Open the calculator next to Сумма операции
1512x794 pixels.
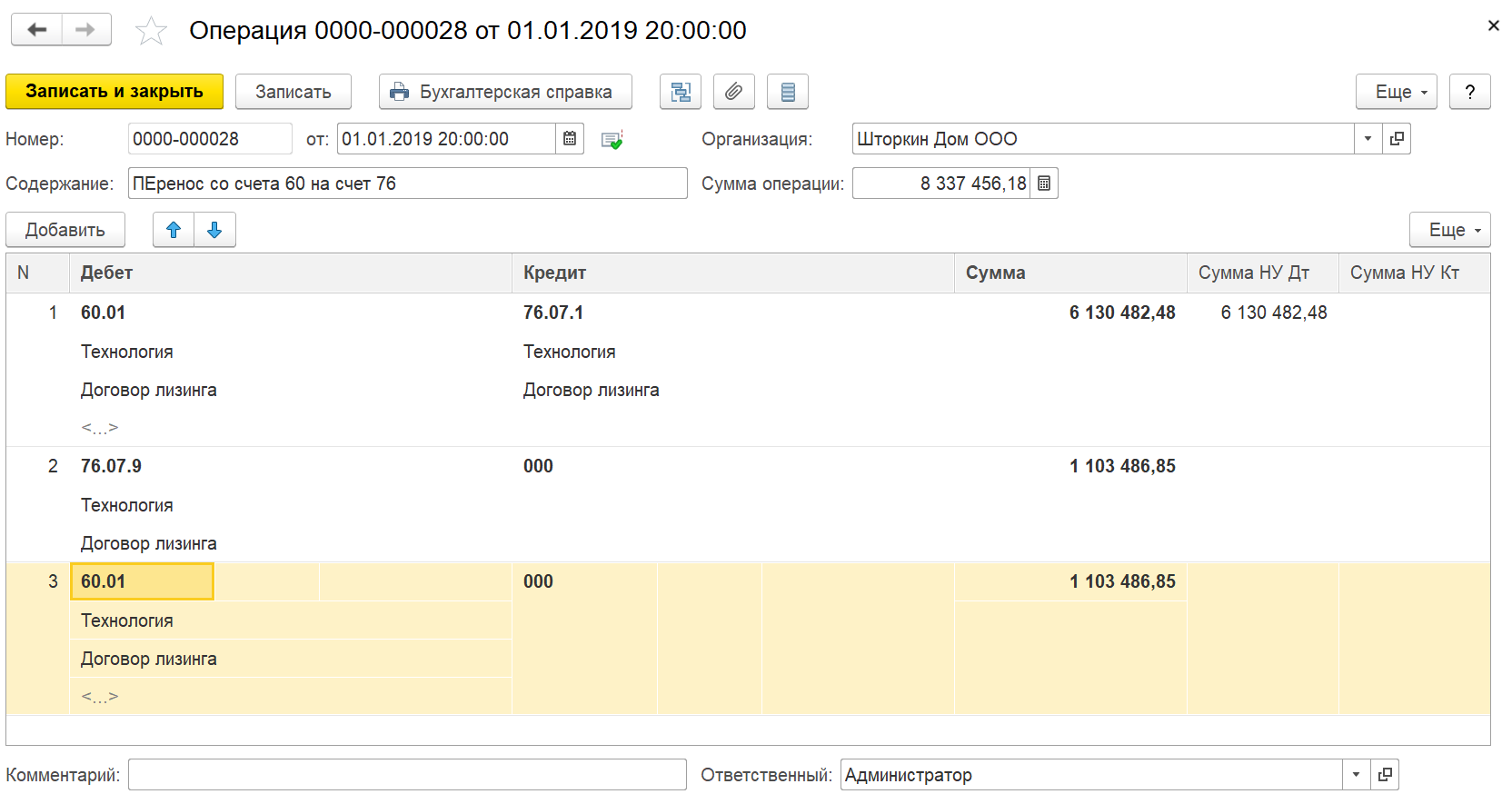[1044, 184]
